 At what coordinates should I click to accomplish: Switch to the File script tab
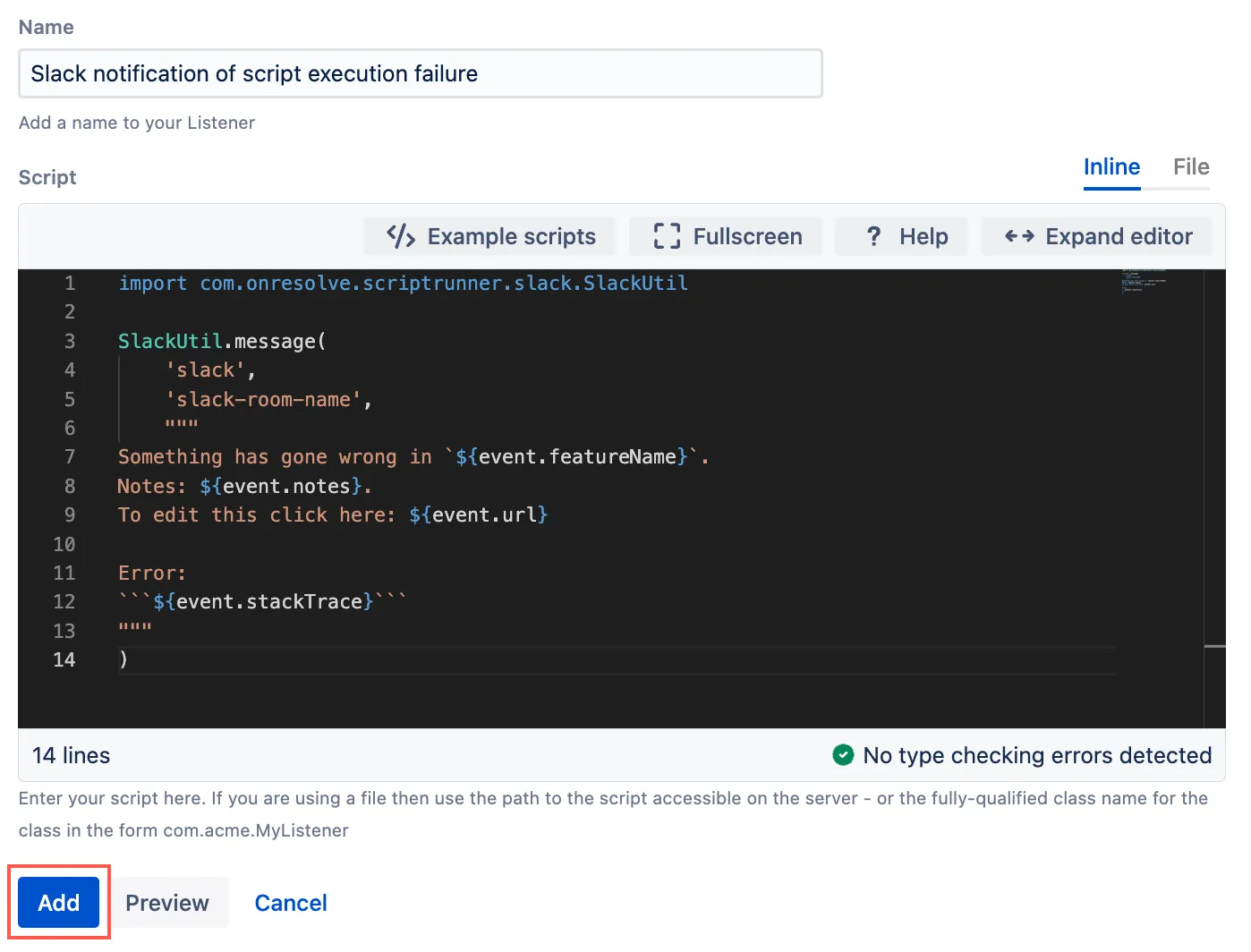coord(1191,167)
